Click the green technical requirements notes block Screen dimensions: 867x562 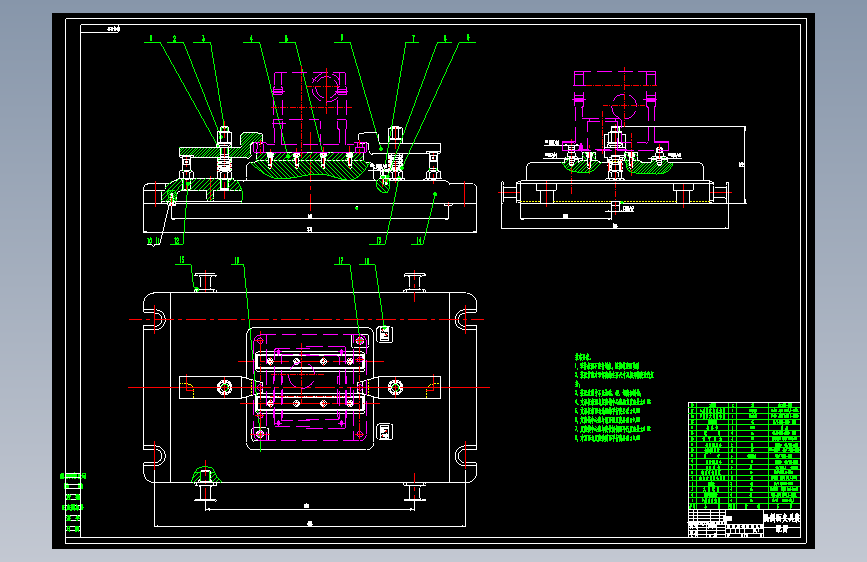click(614, 398)
